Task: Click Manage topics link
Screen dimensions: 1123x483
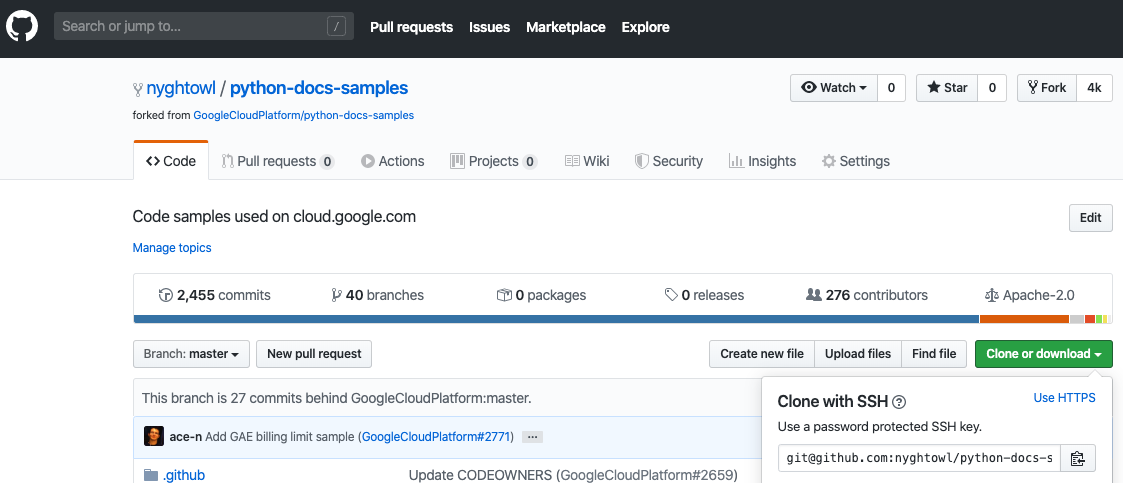Action: [x=172, y=248]
